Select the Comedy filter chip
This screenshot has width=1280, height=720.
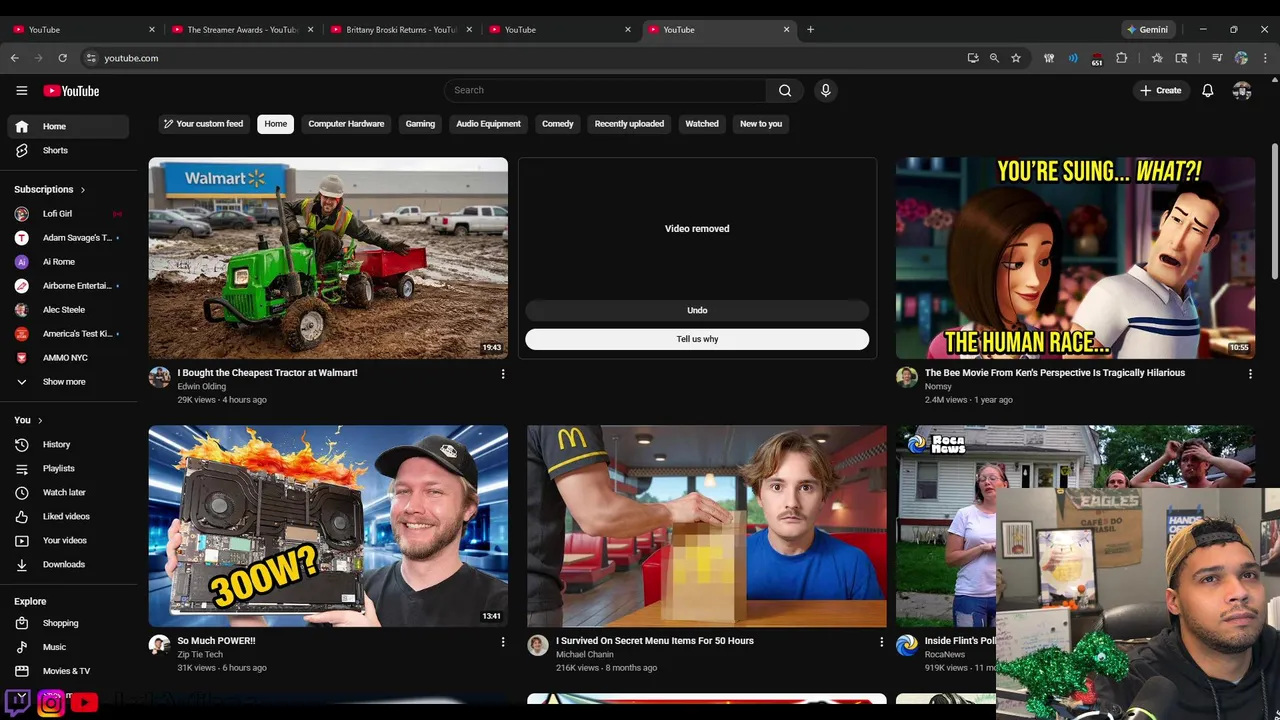tap(558, 124)
